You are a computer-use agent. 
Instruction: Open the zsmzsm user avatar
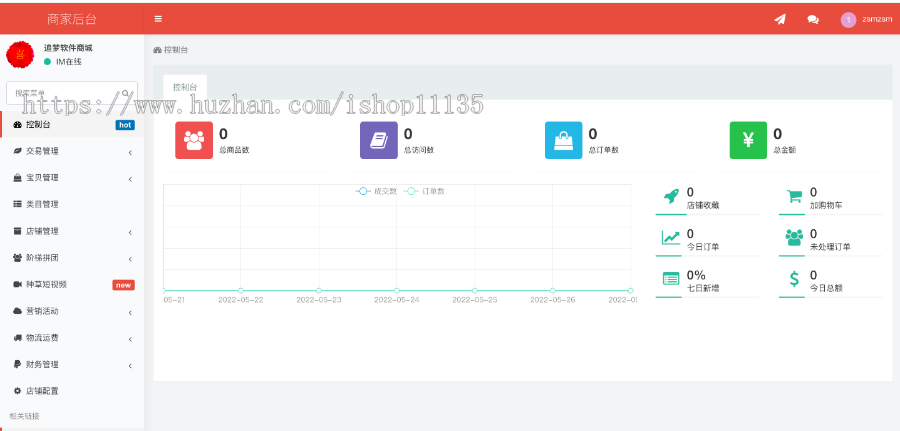[x=848, y=20]
